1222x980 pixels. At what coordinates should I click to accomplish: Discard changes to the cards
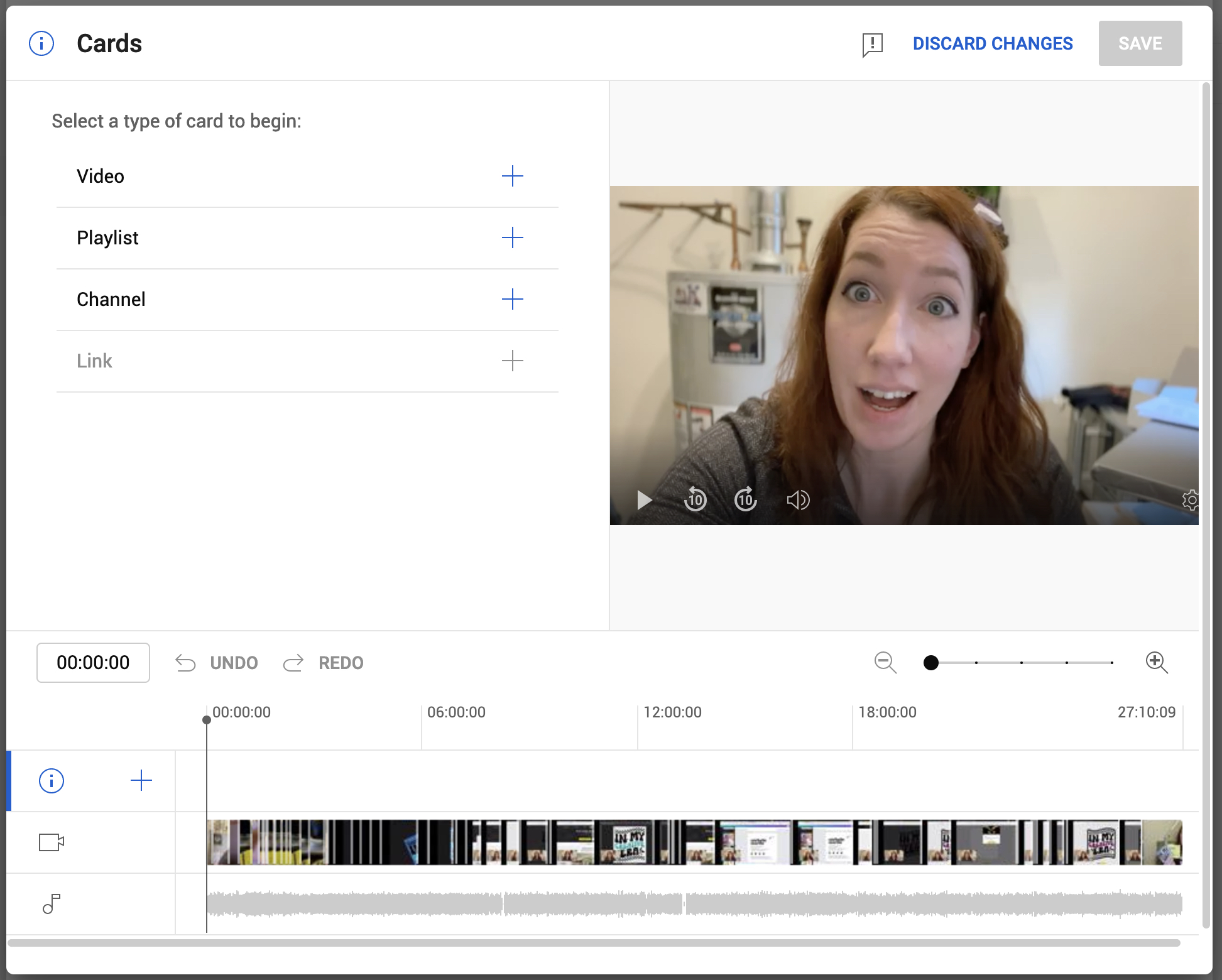pyautogui.click(x=993, y=43)
